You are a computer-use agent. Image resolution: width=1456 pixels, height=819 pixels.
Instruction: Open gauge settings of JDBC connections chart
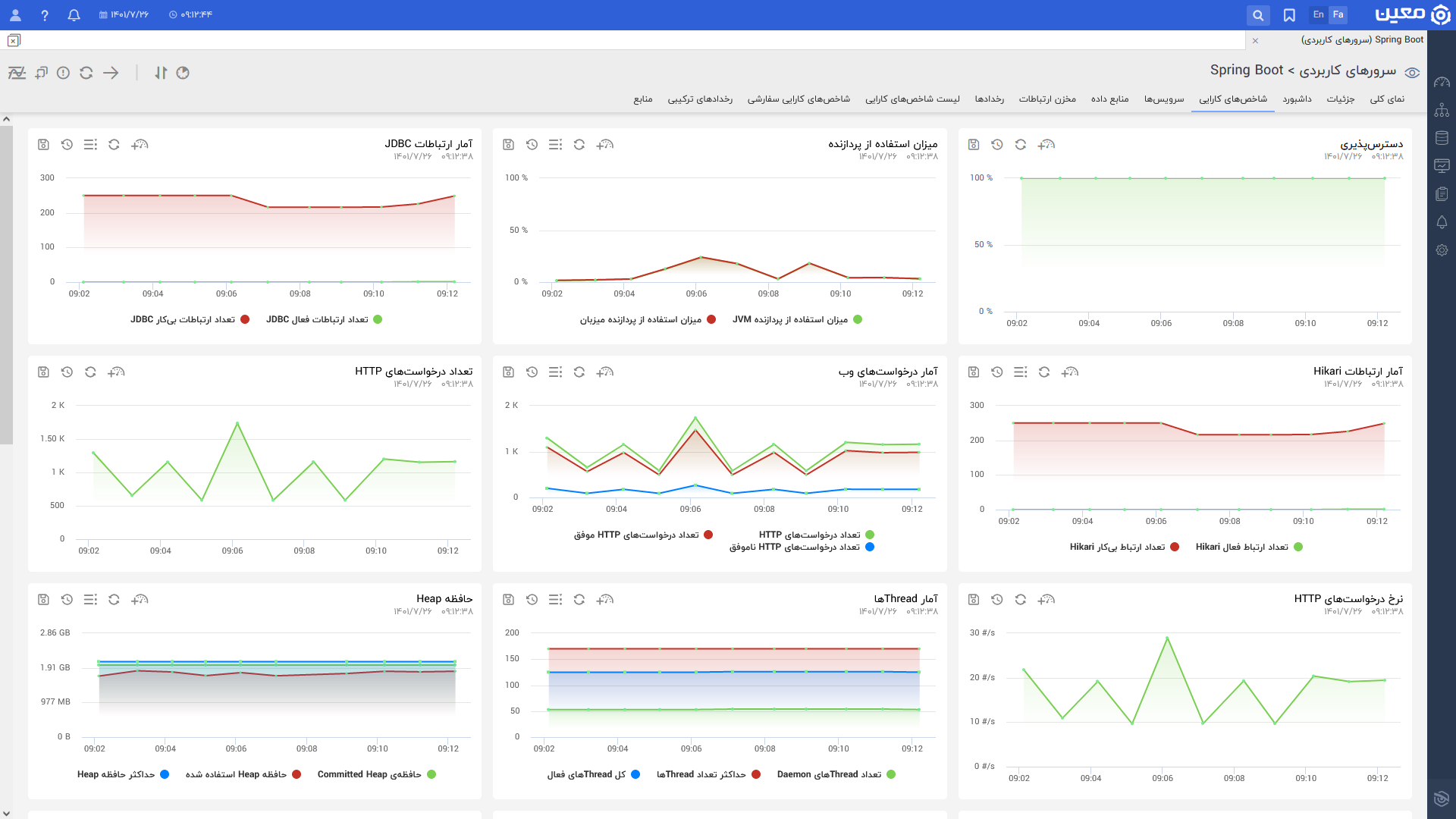140,144
